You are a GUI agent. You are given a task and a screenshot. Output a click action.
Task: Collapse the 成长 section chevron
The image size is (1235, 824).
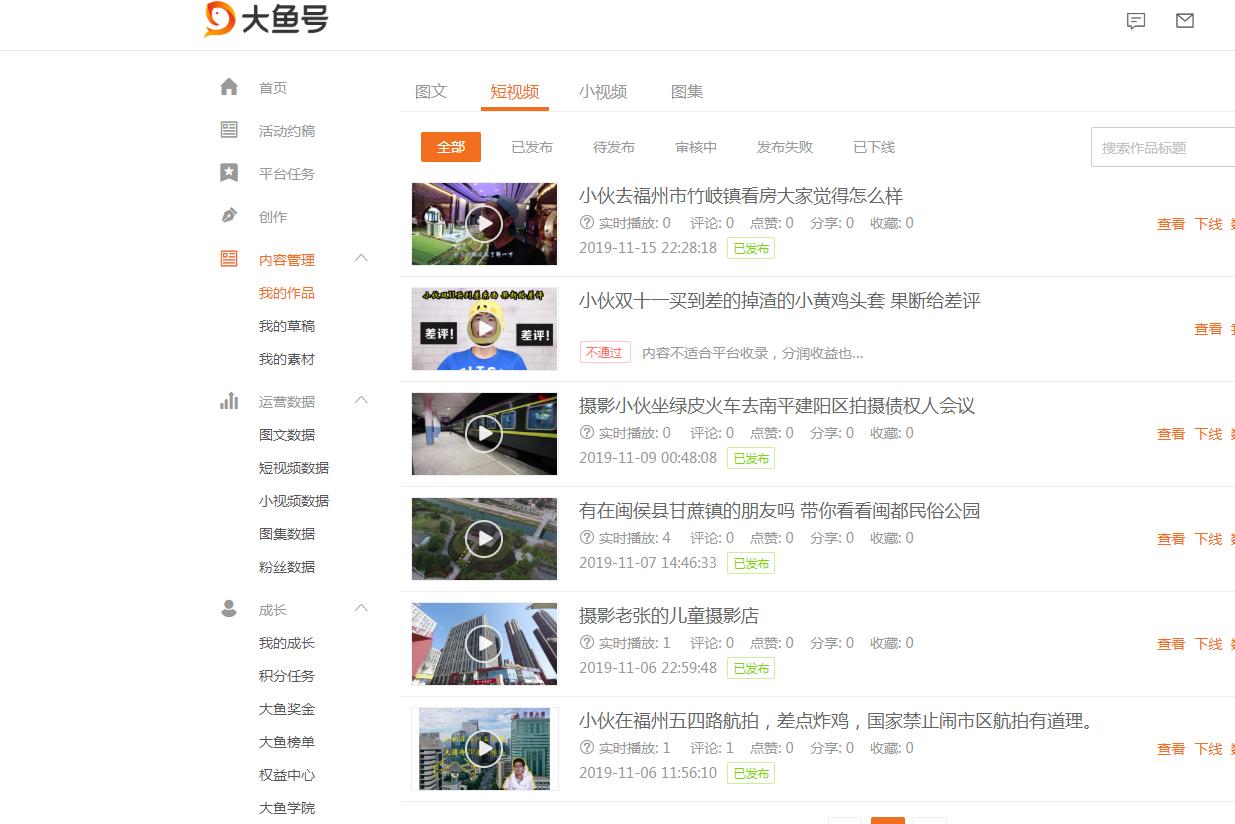coord(361,607)
